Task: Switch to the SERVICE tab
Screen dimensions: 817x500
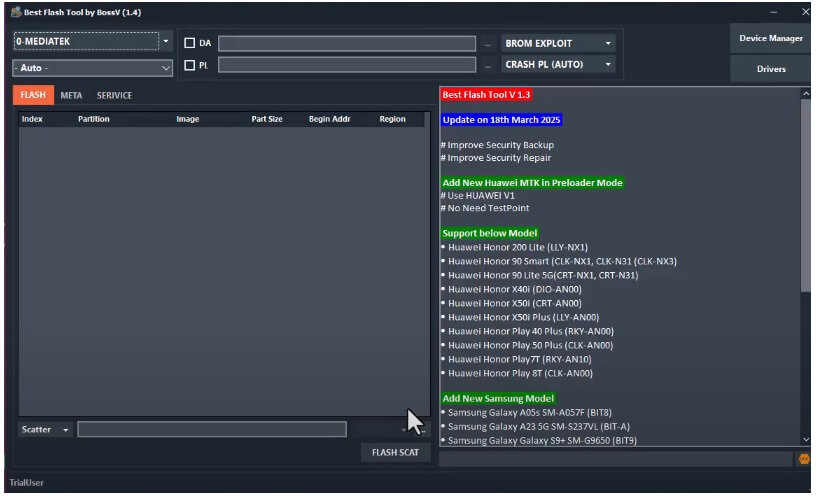Action: pyautogui.click(x=114, y=95)
